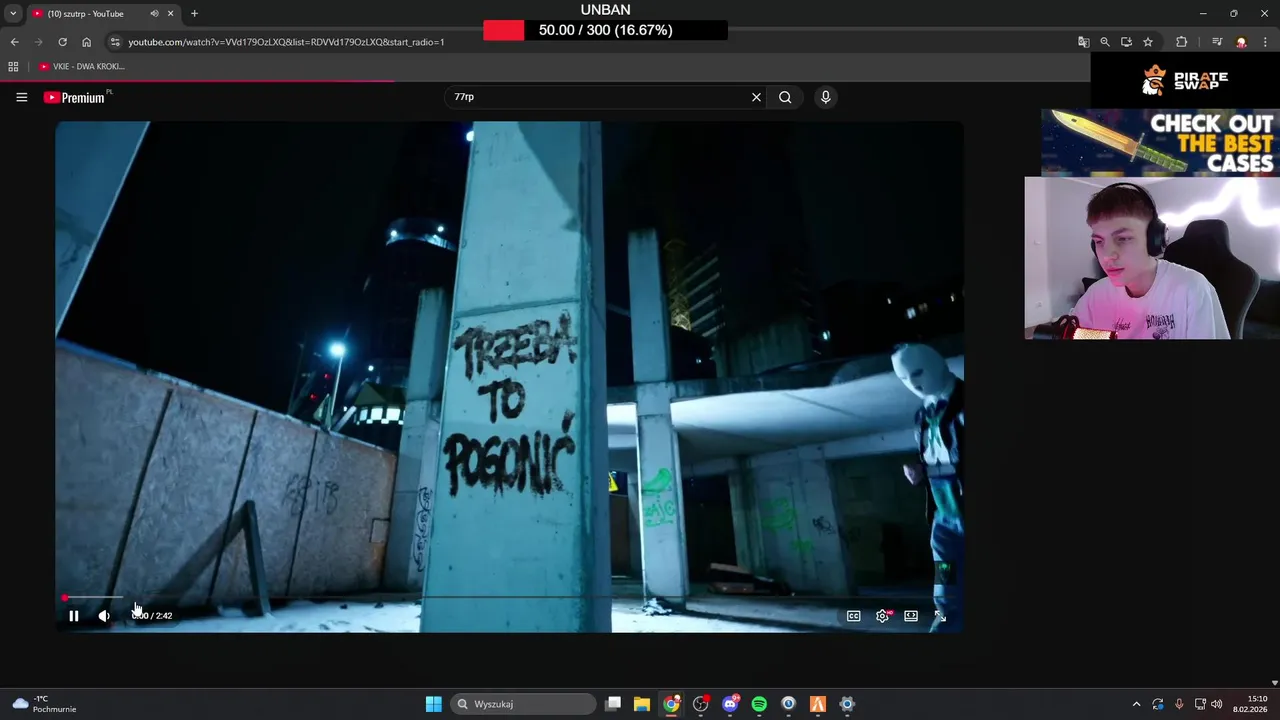
Task: Expand the tab search dropdown
Action: [12, 14]
